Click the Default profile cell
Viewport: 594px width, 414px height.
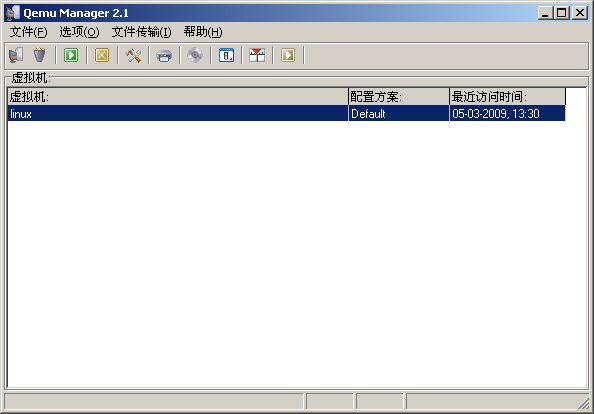click(399, 114)
